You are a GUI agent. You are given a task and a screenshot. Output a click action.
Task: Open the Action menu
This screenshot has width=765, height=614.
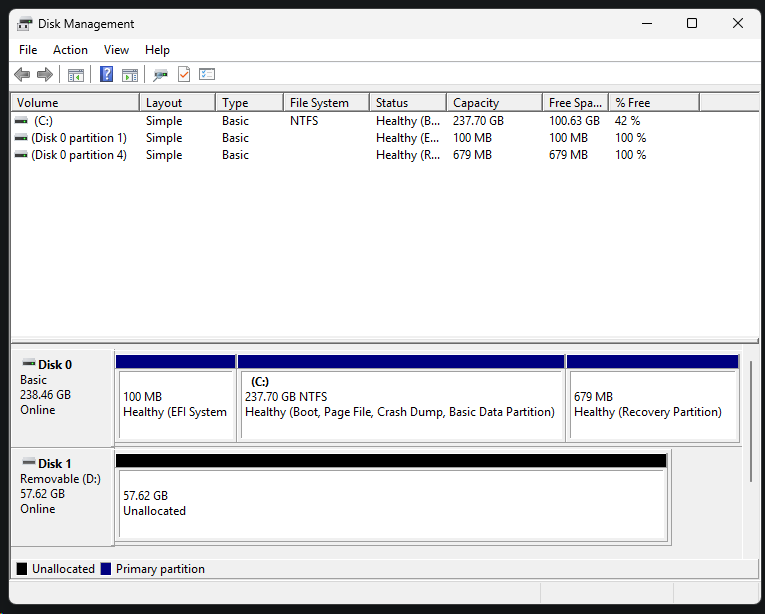click(x=70, y=50)
